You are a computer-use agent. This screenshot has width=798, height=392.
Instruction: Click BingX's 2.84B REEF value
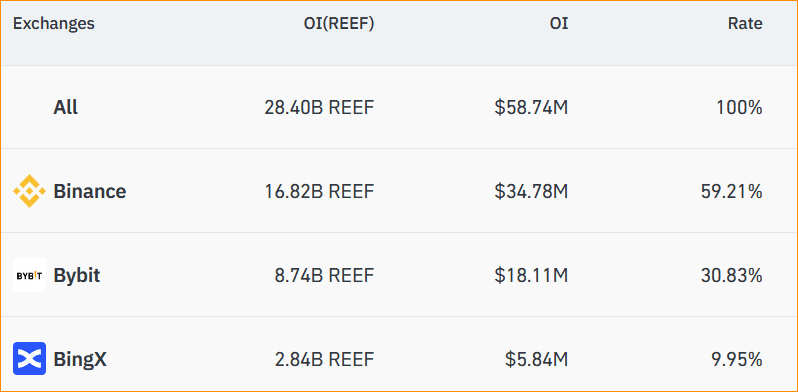(325, 359)
